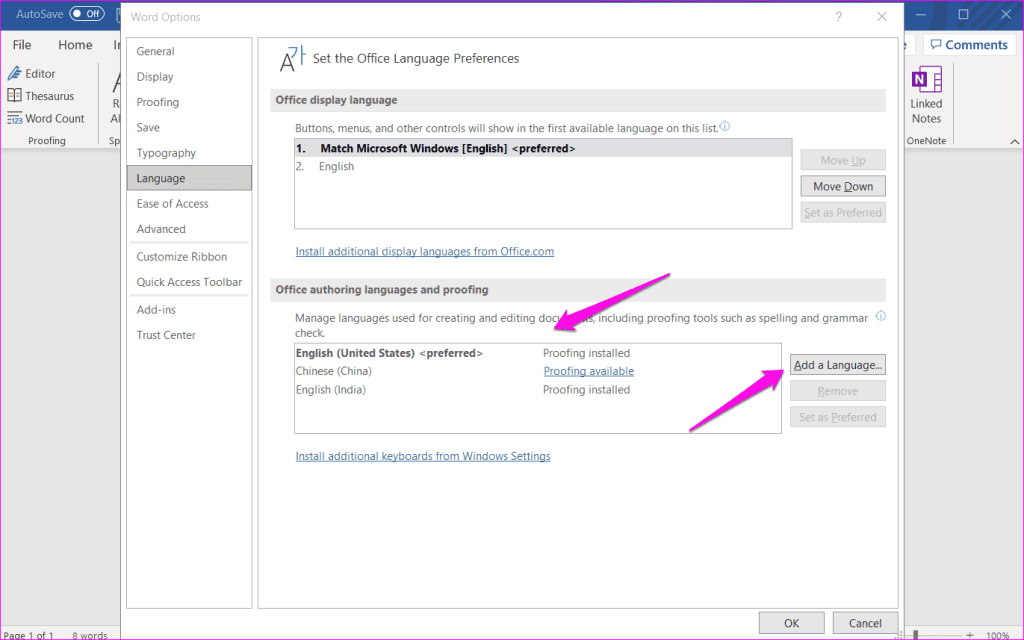The image size is (1024, 640).
Task: Open Install additional display languages from Office.com link
Action: coord(424,251)
